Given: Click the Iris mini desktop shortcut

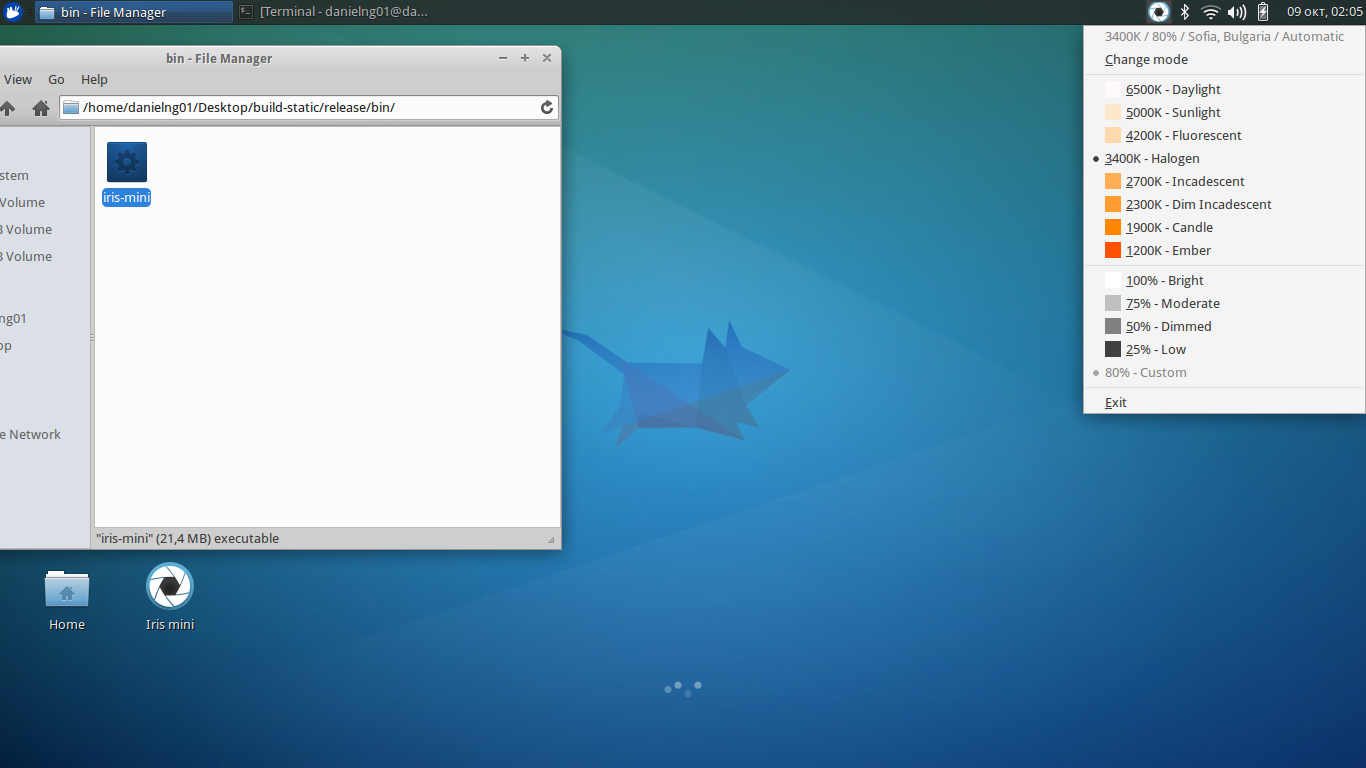Looking at the screenshot, I should pos(170,586).
